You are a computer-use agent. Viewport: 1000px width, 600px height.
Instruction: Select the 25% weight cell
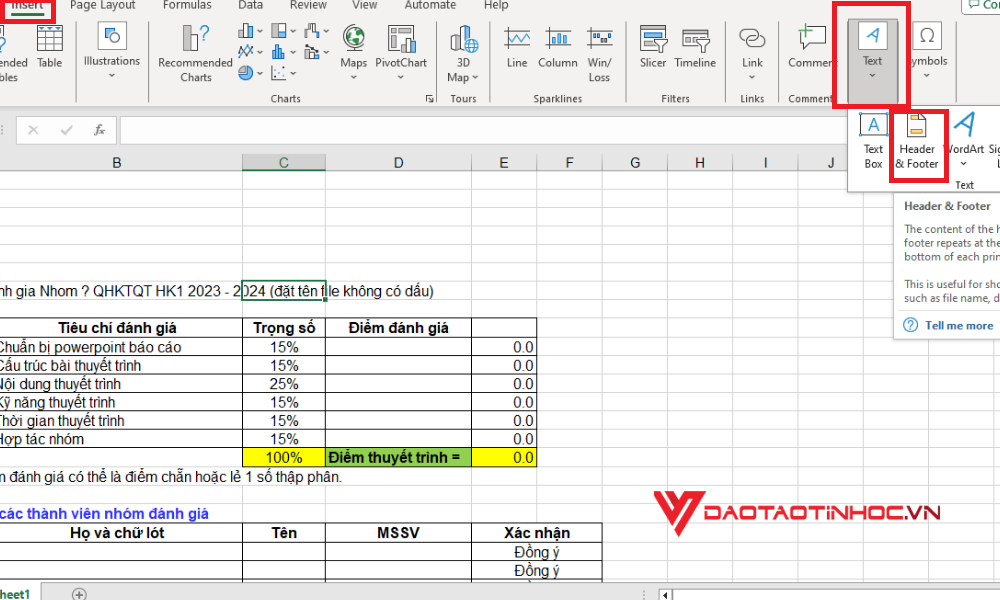[284, 384]
